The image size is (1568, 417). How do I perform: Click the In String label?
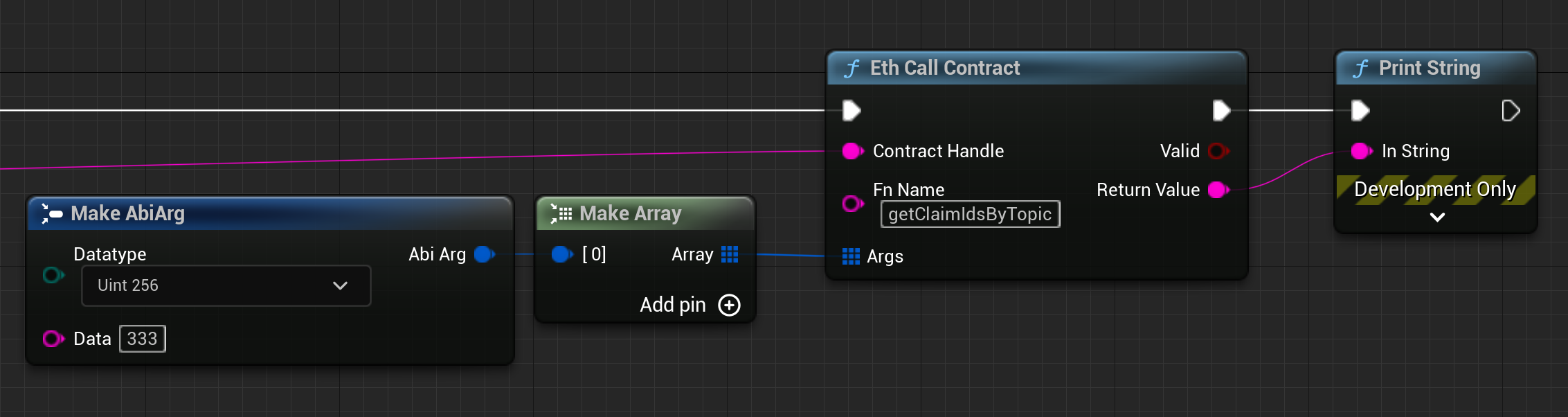pos(1415,151)
